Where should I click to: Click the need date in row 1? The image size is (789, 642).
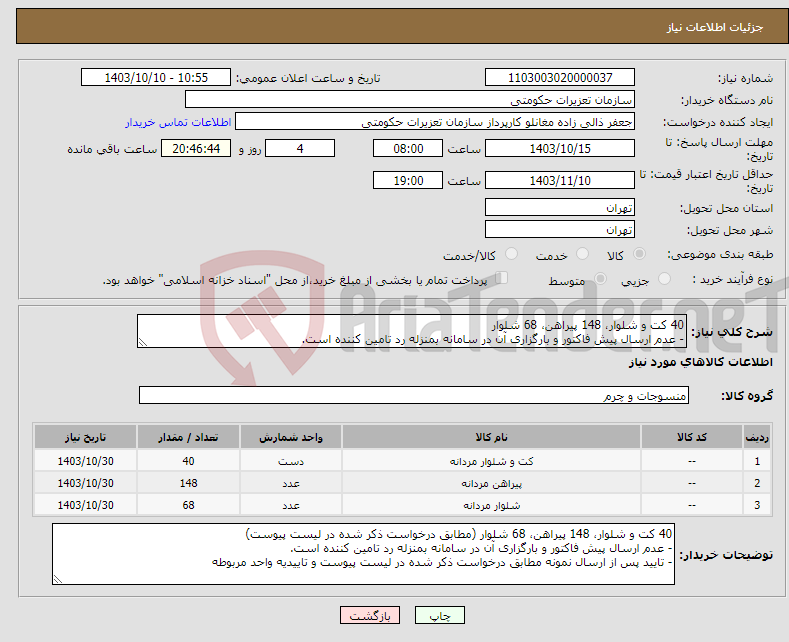(x=86, y=461)
